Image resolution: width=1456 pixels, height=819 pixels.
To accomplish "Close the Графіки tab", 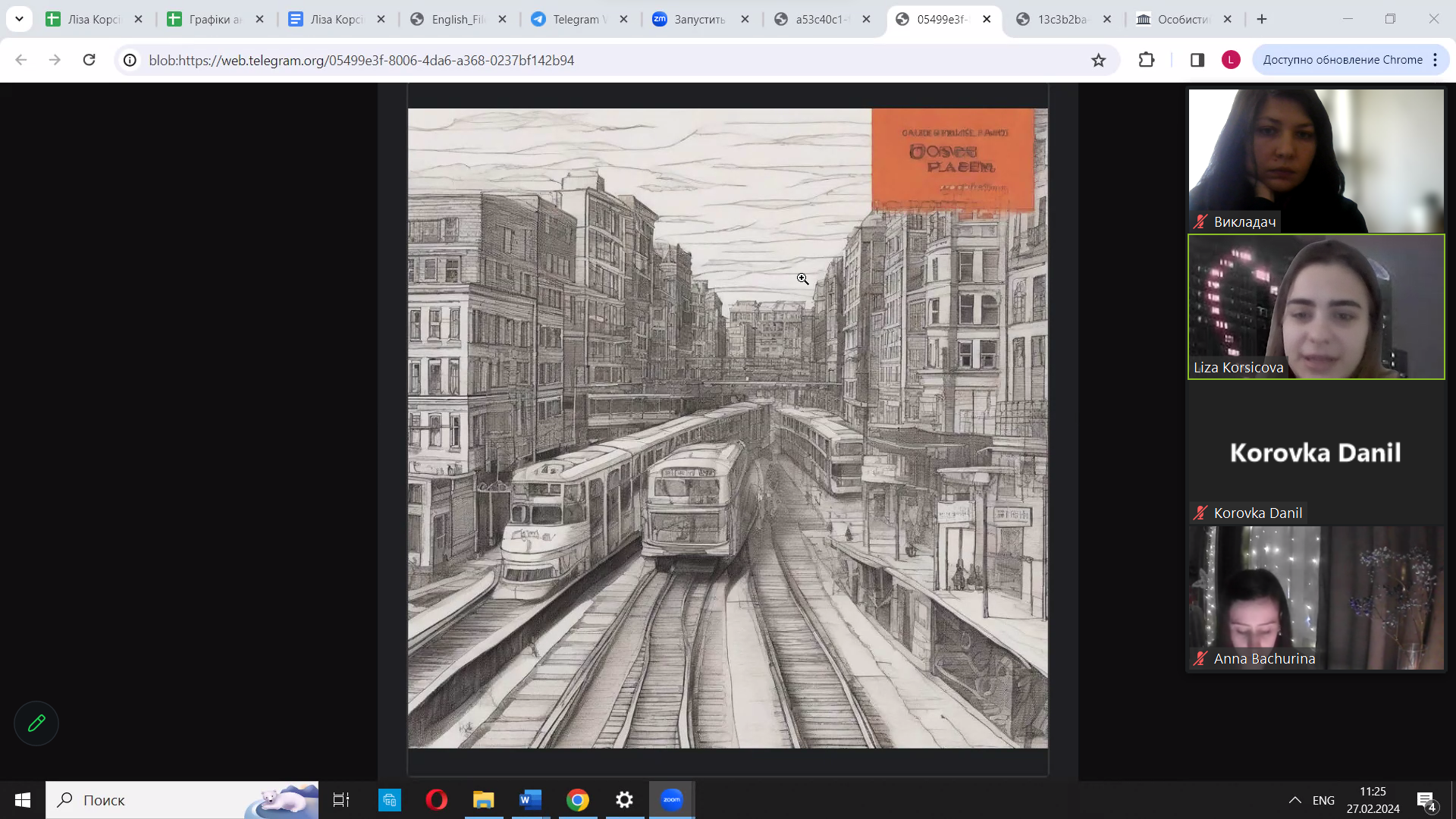I will tap(259, 19).
